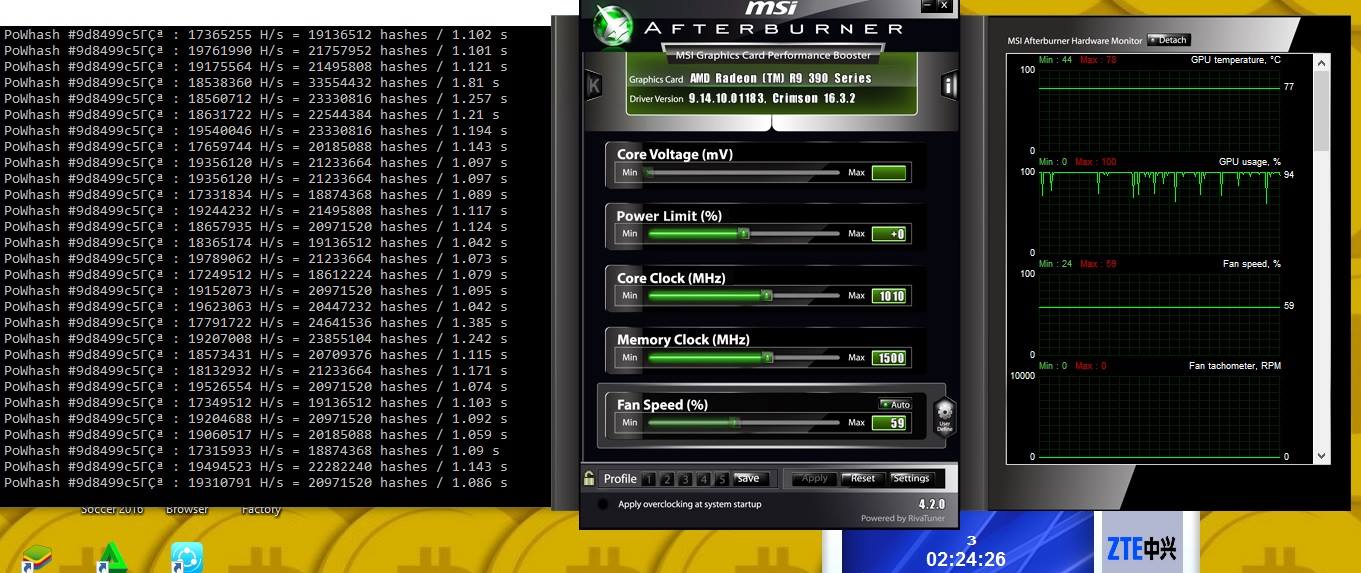Image resolution: width=1361 pixels, height=573 pixels.
Task: Select profile slot 5
Action: point(722,479)
